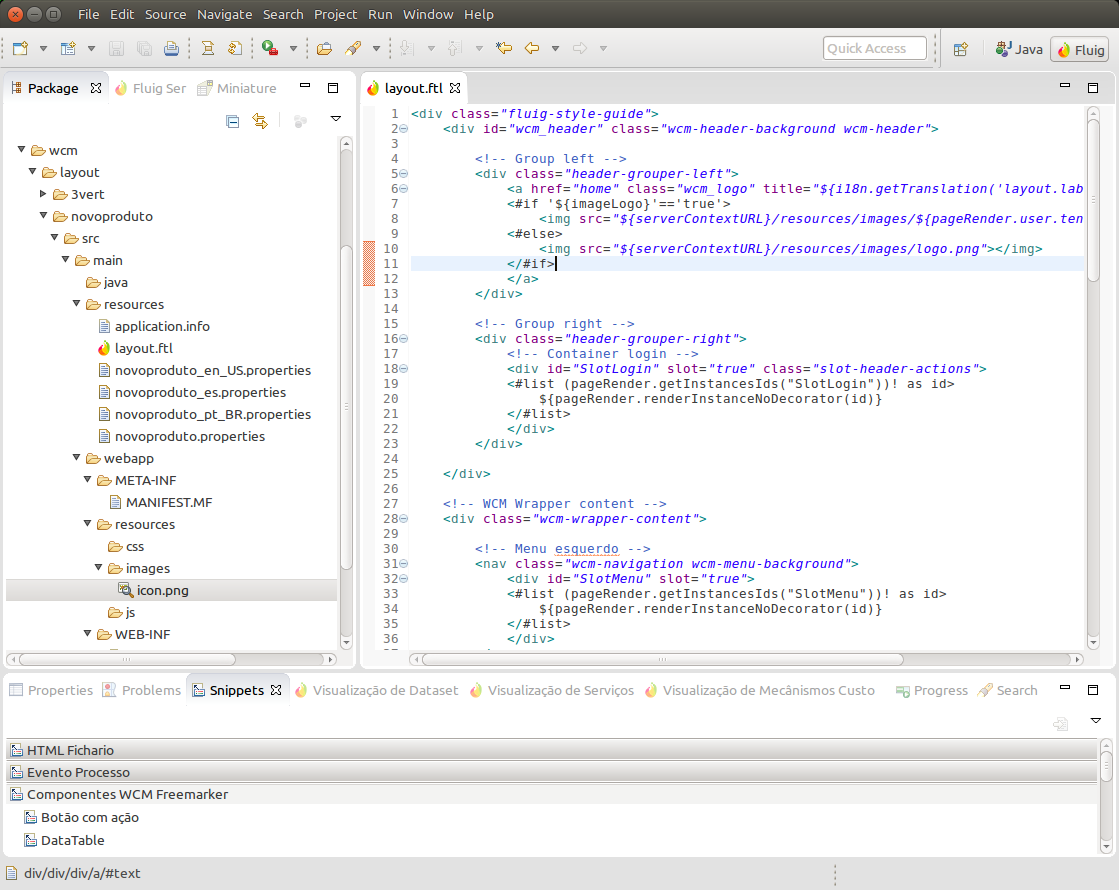Click the Open Type toolbar icon
The height and width of the screenshot is (890, 1119).
point(324,48)
